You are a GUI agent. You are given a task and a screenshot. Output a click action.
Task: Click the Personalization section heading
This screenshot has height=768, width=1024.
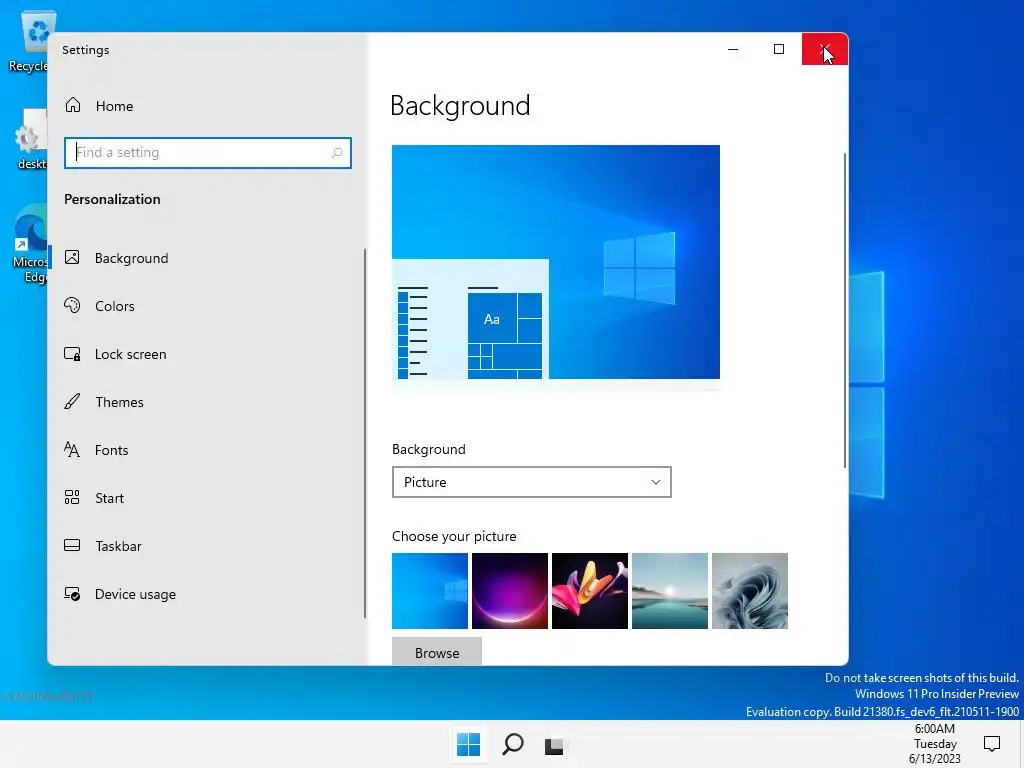112,199
